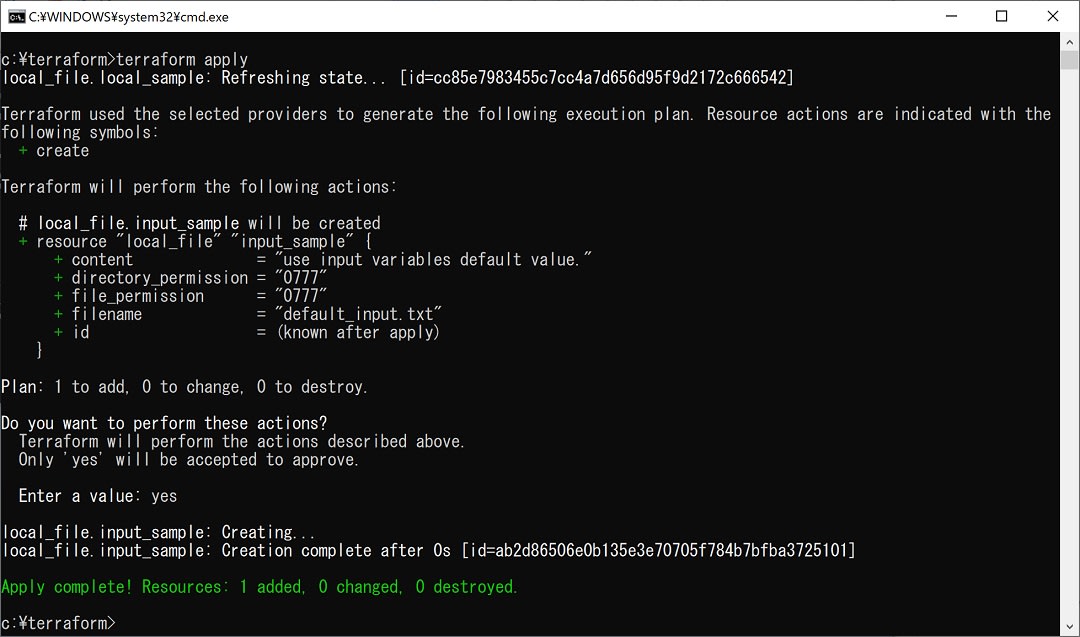The height and width of the screenshot is (637, 1080).
Task: Click the 'resource "local_file" "input_sample"' line
Action: point(196,241)
